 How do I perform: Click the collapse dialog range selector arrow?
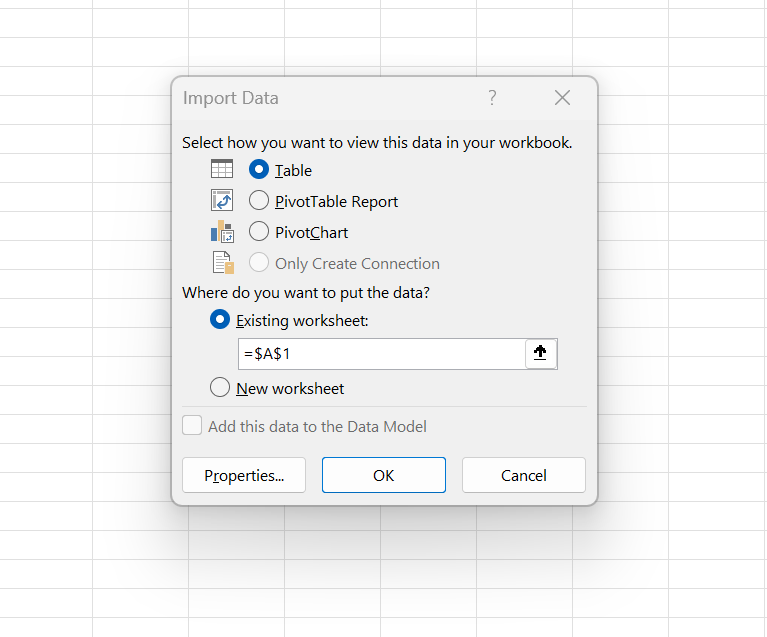pos(541,354)
